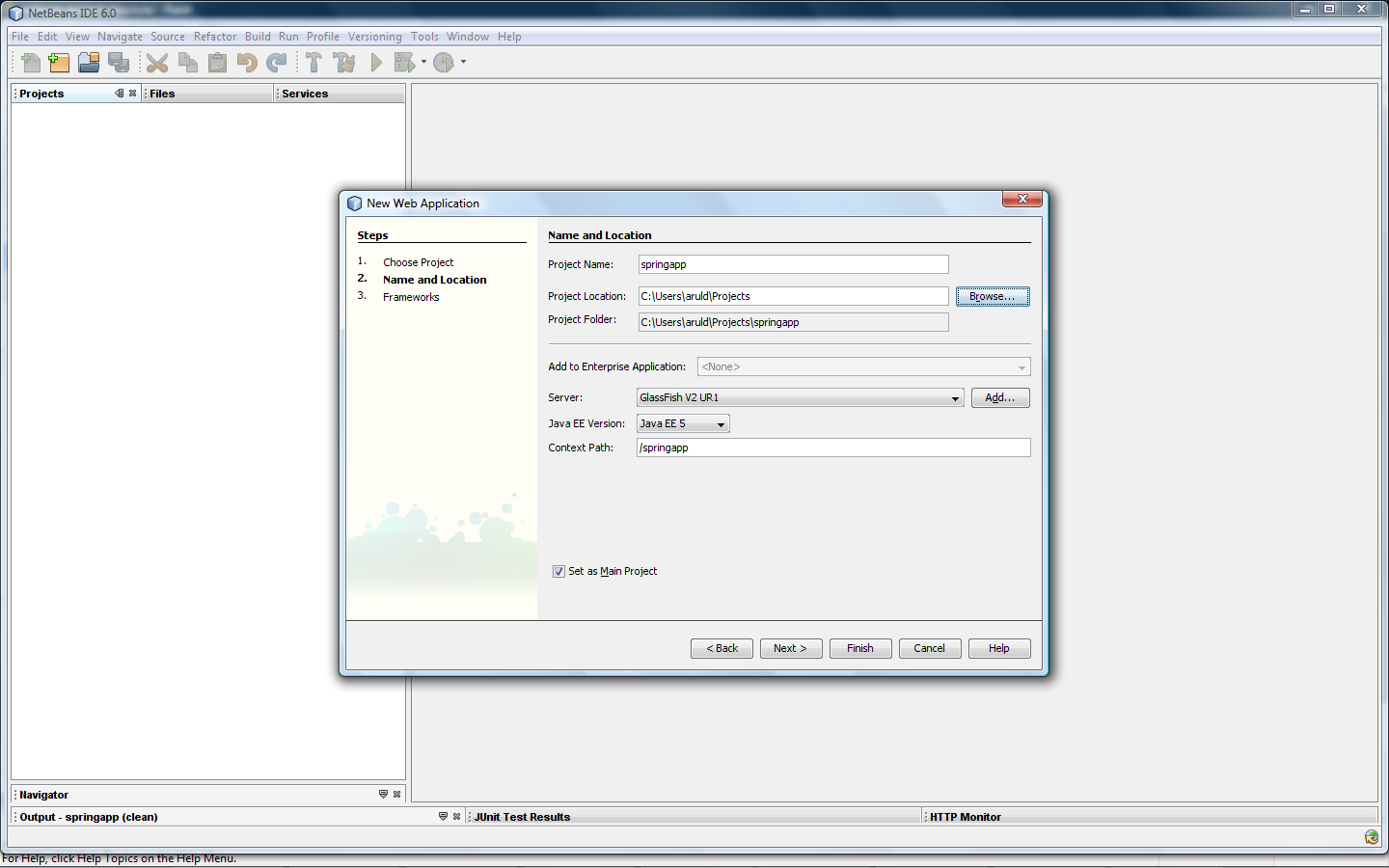
Task: Uncheck Set as Main Project checkbox
Action: coord(558,571)
